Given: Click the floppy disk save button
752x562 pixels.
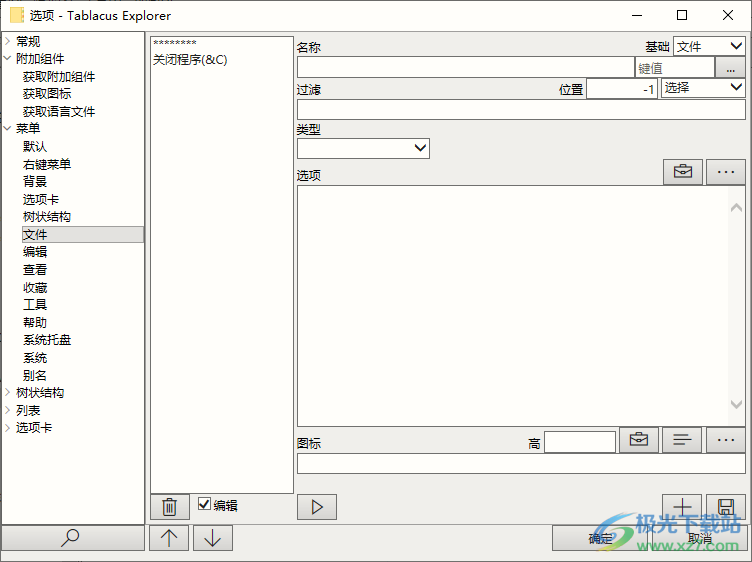Looking at the screenshot, I should [x=726, y=507].
